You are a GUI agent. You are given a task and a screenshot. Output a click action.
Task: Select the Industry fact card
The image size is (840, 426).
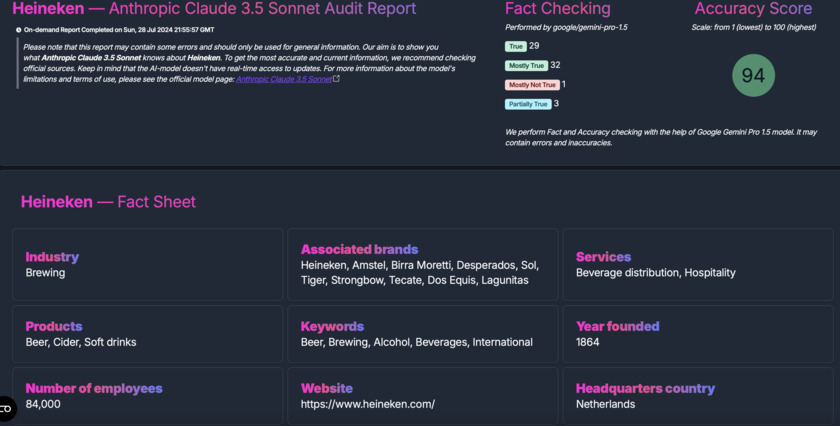(147, 264)
